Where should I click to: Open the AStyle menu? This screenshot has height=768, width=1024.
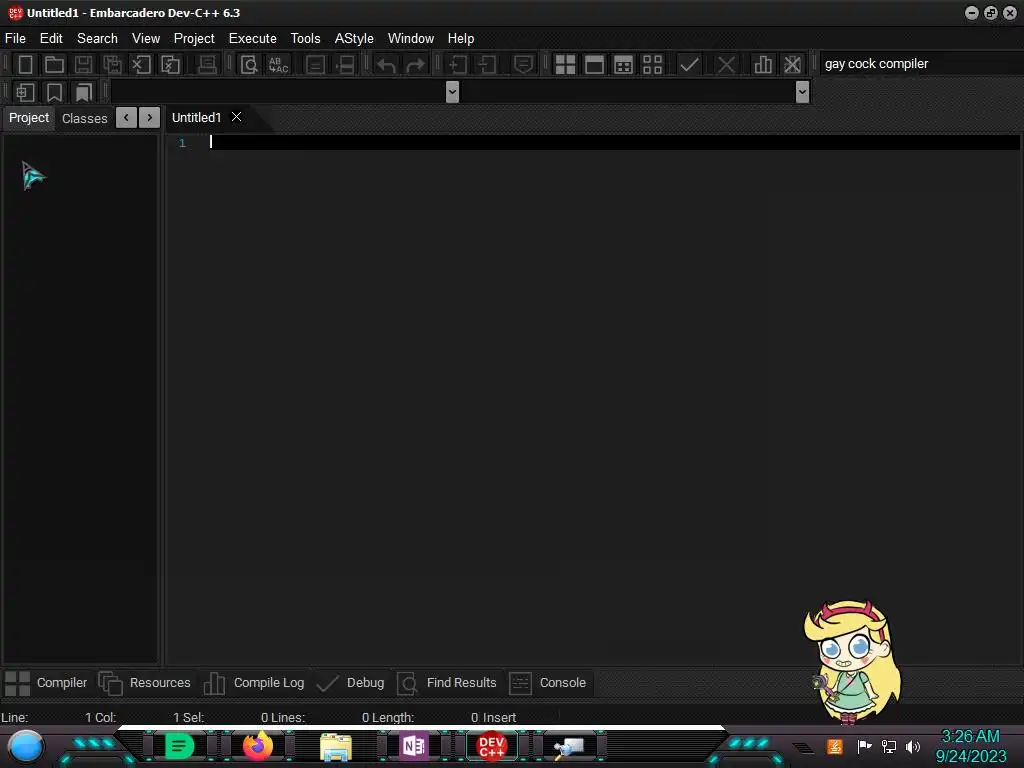click(354, 39)
